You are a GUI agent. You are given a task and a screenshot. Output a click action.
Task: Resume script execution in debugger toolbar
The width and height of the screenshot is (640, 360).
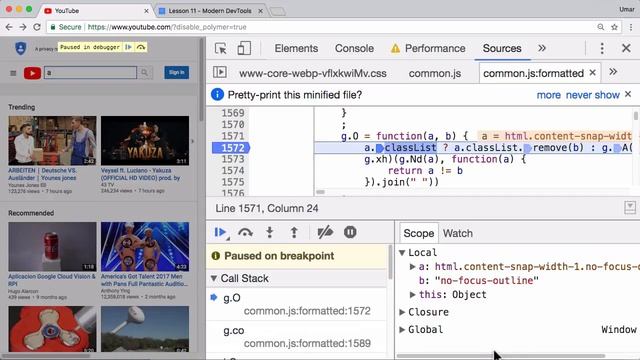[x=220, y=233]
